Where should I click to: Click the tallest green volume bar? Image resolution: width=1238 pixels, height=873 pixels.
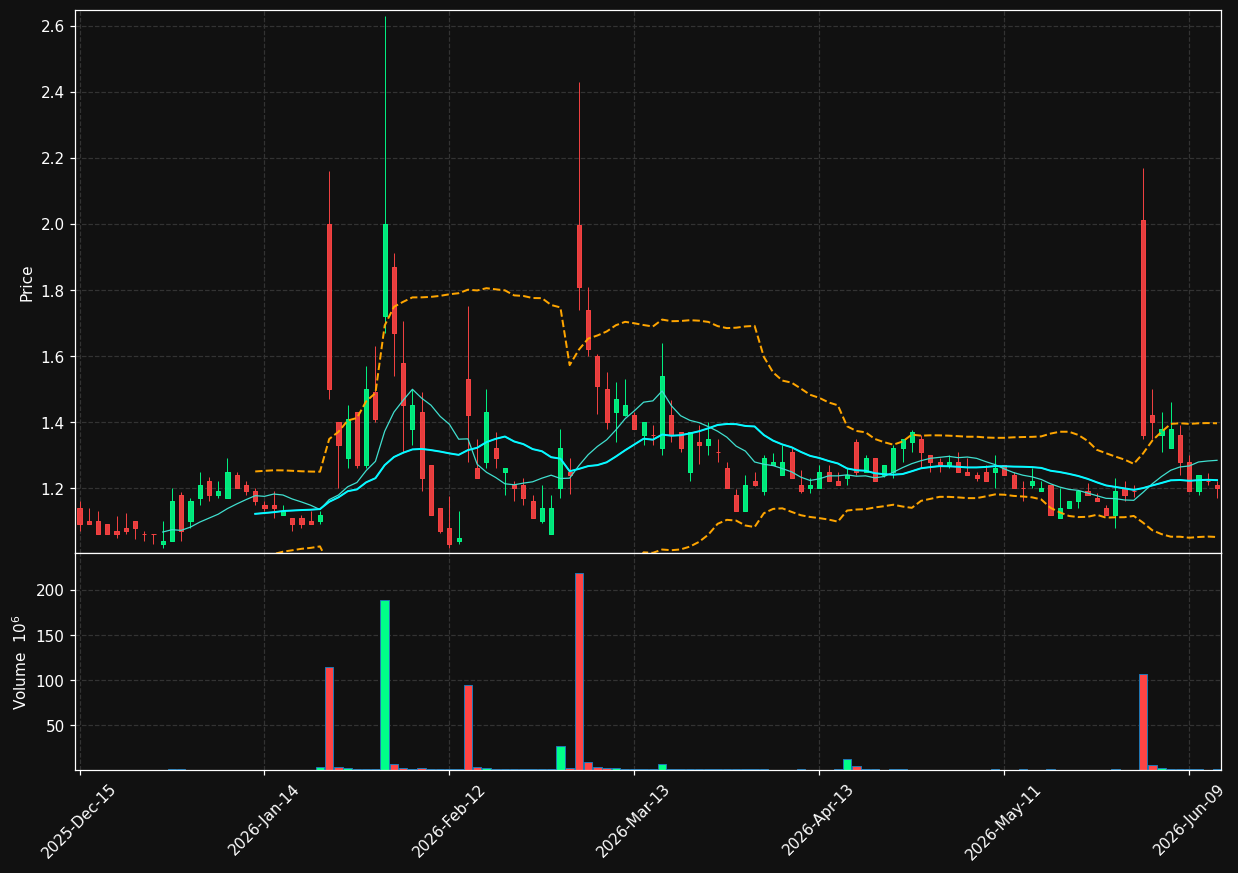coord(385,685)
